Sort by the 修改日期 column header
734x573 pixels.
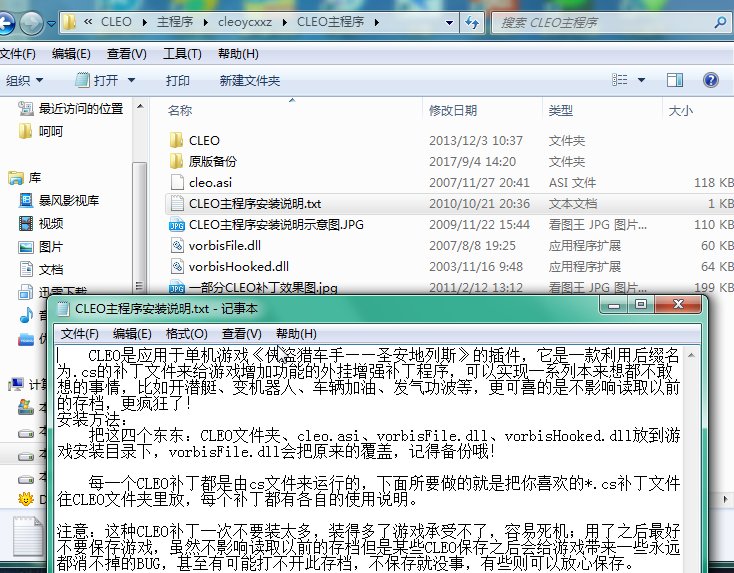453,110
